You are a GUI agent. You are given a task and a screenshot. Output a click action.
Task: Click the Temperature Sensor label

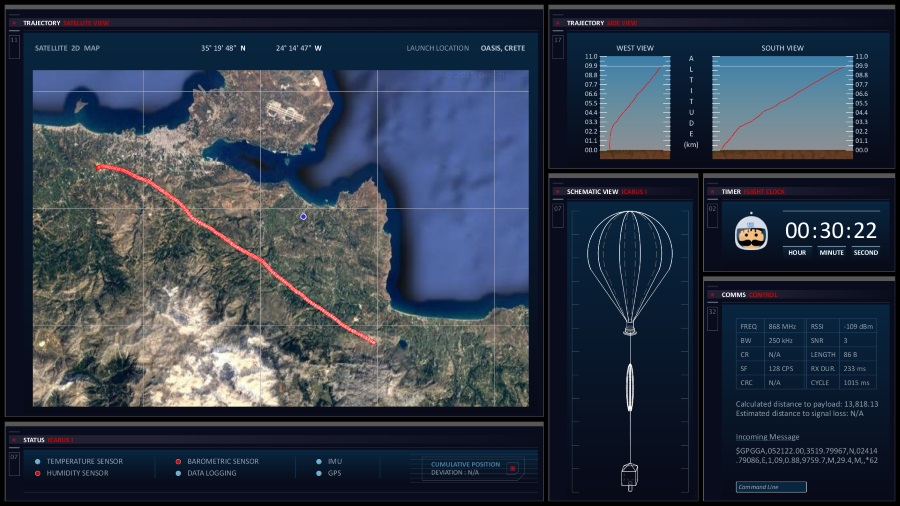85,461
